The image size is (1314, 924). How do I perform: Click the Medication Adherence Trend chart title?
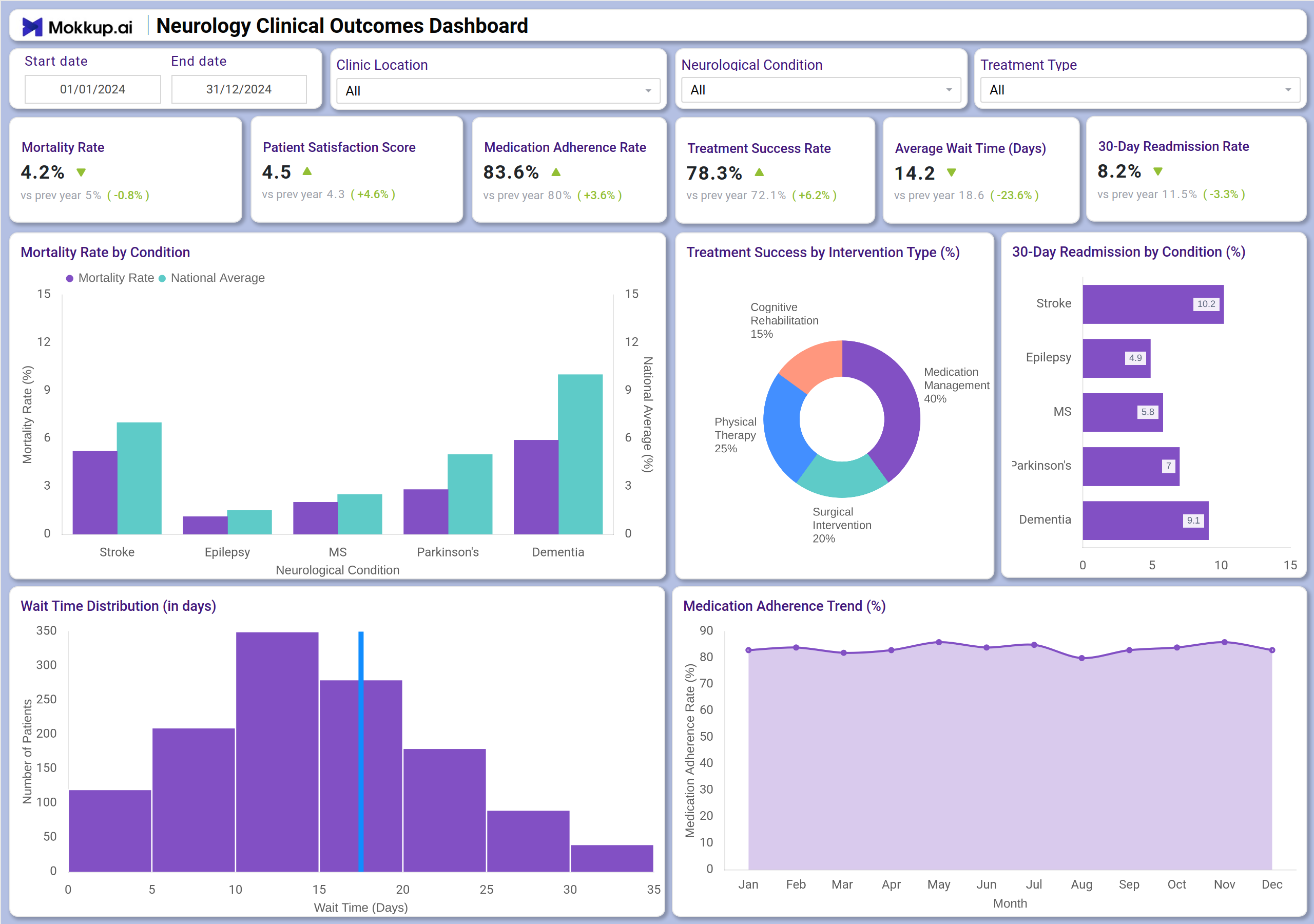(785, 606)
